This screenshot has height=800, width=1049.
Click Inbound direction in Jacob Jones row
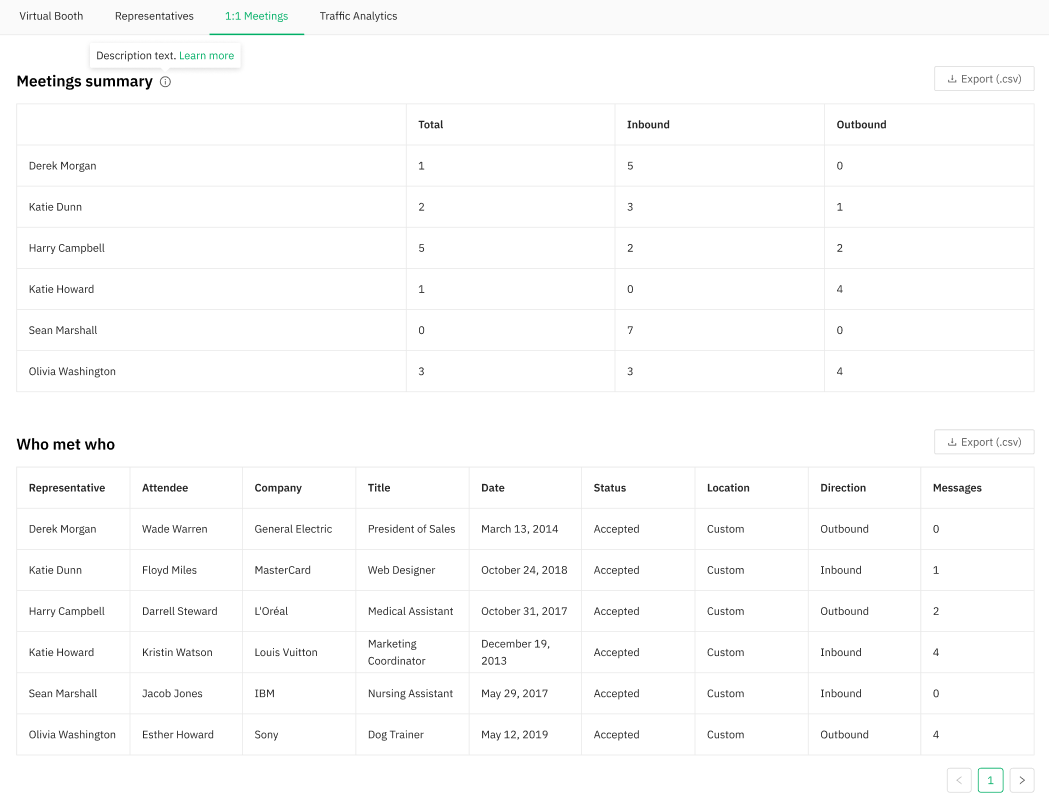tap(841, 694)
